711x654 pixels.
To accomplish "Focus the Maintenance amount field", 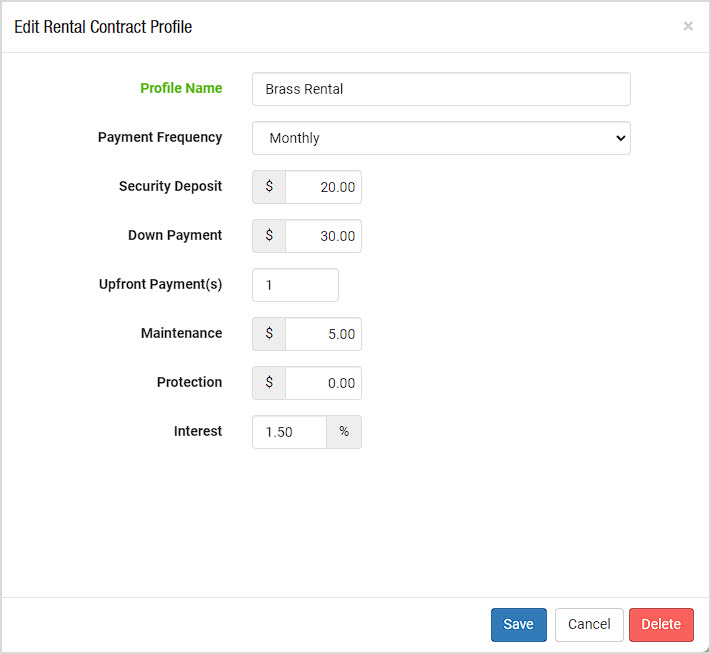I will (323, 334).
